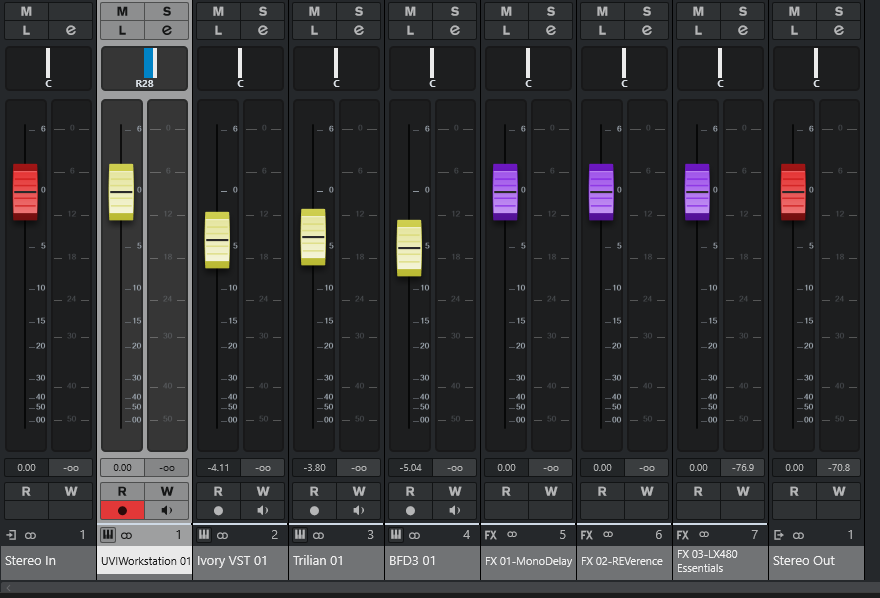Click the instrument keyboard icon on Ivory VST 01
This screenshot has height=598, width=880.
[x=204, y=535]
